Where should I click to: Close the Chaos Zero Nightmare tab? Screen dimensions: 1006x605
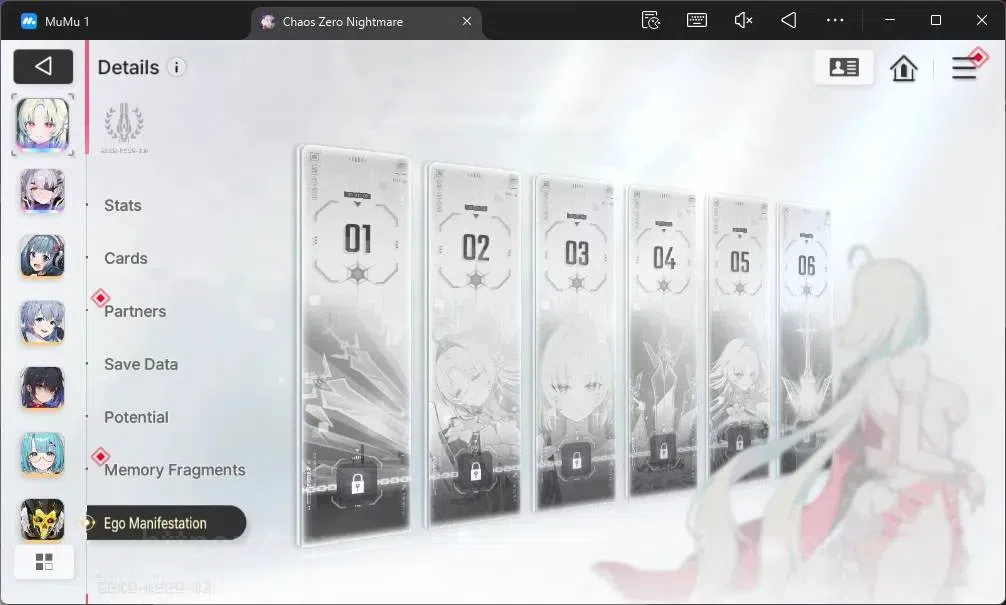467,21
